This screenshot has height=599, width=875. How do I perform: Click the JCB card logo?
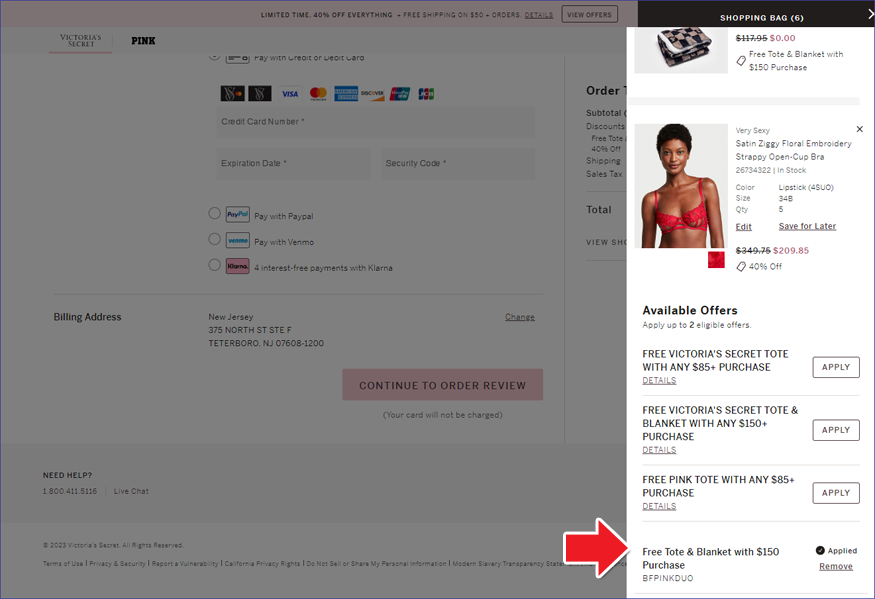[x=426, y=94]
